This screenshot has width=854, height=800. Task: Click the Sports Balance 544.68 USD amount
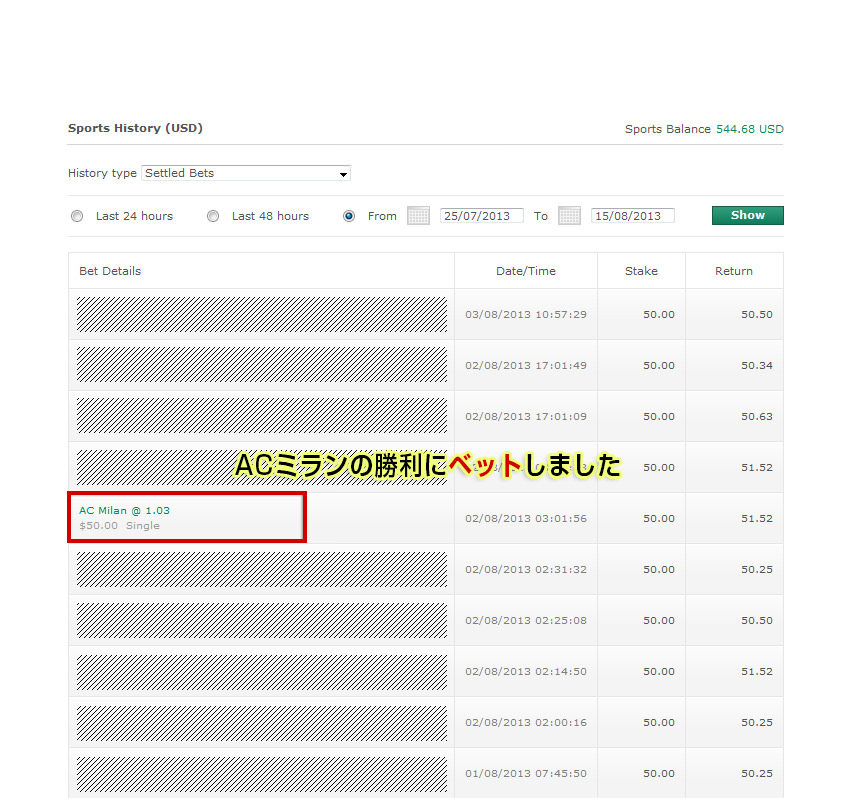coord(749,129)
